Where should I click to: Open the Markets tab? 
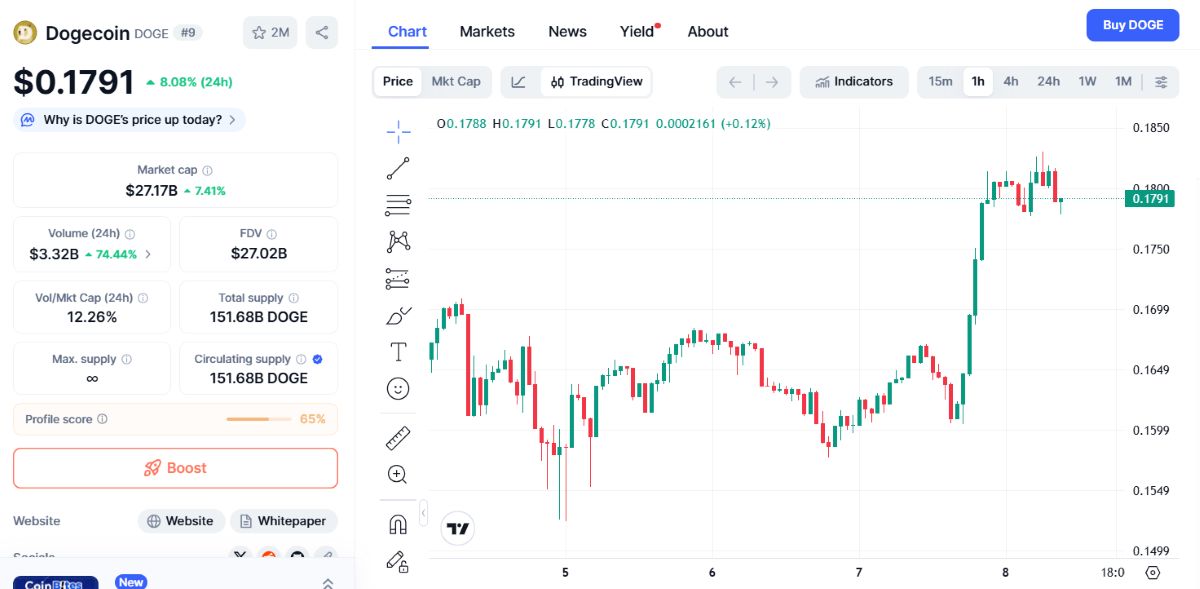[x=487, y=32]
